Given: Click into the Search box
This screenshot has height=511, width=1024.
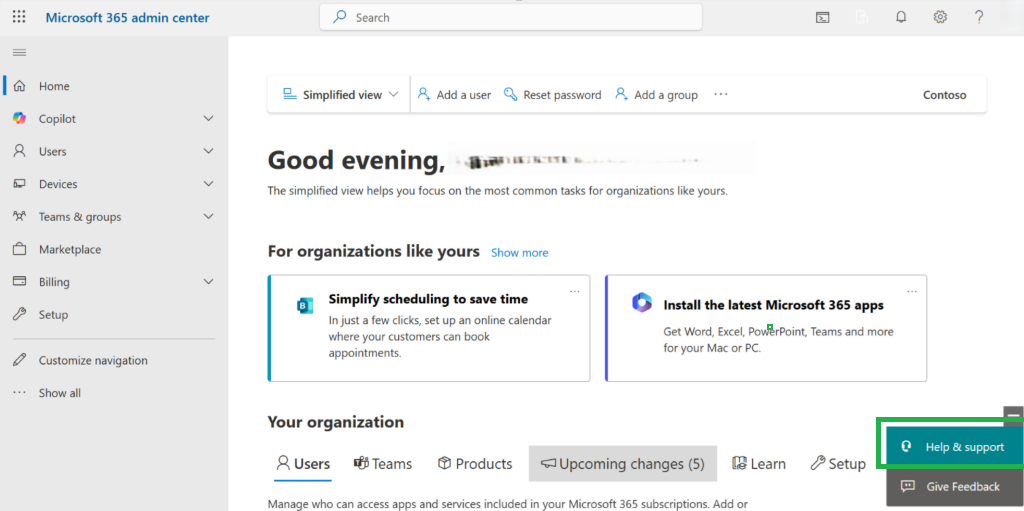Looking at the screenshot, I should coord(511,18).
